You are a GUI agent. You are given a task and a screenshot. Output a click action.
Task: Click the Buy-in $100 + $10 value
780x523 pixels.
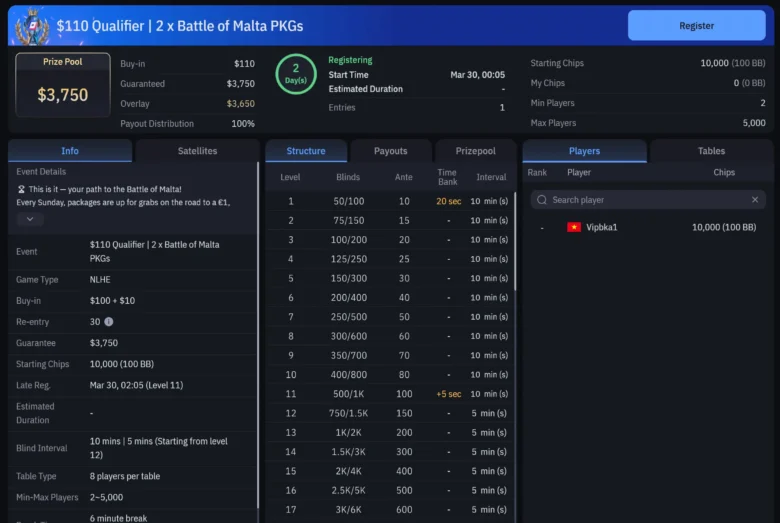[x=112, y=301]
